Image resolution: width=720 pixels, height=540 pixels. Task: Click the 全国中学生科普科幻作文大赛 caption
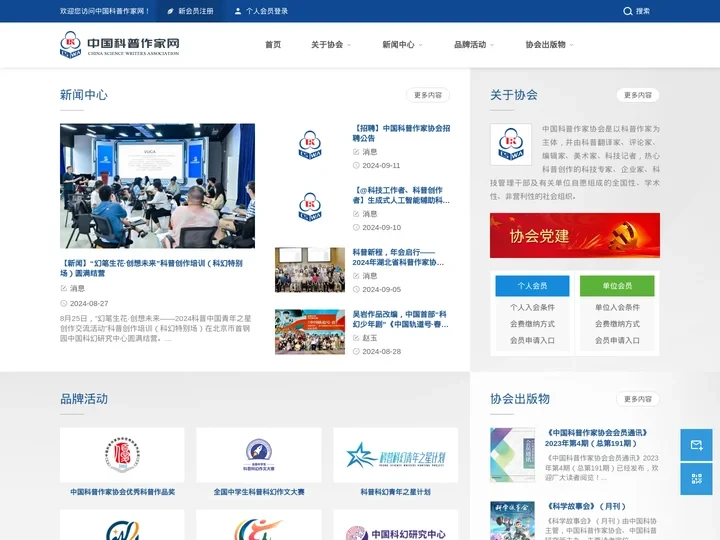(259, 492)
